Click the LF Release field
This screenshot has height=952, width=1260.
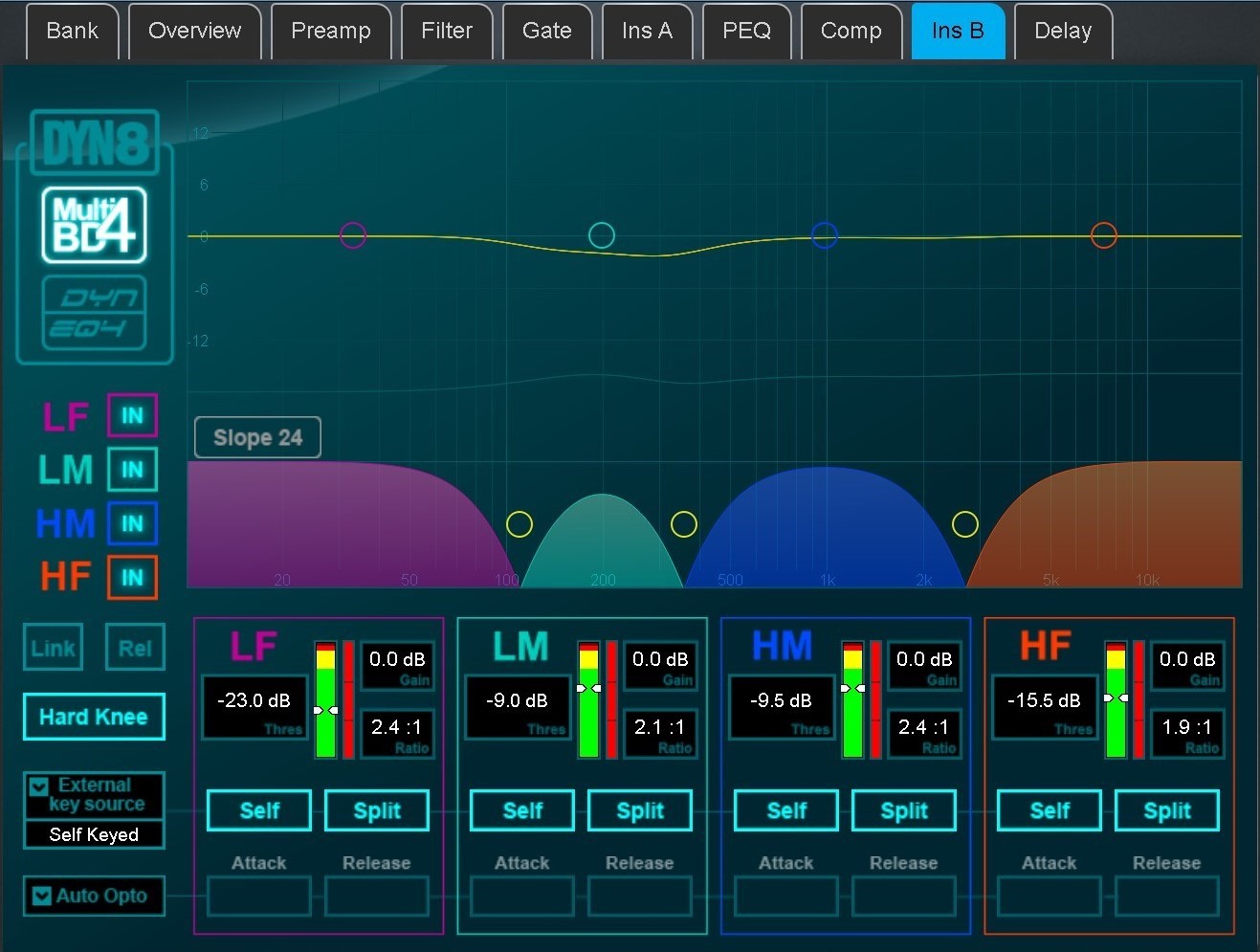pyautogui.click(x=377, y=897)
